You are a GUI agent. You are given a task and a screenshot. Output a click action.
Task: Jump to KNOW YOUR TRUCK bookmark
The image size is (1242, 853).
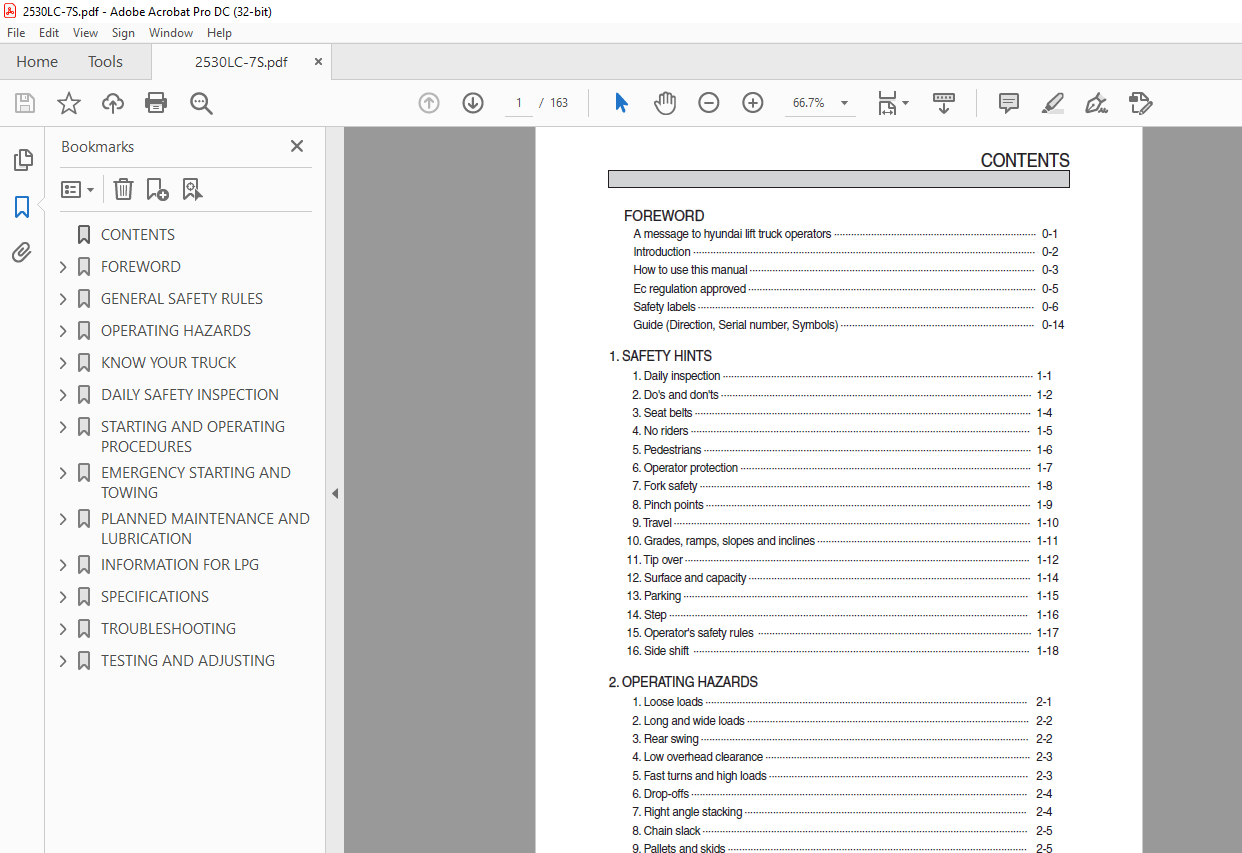pos(168,363)
